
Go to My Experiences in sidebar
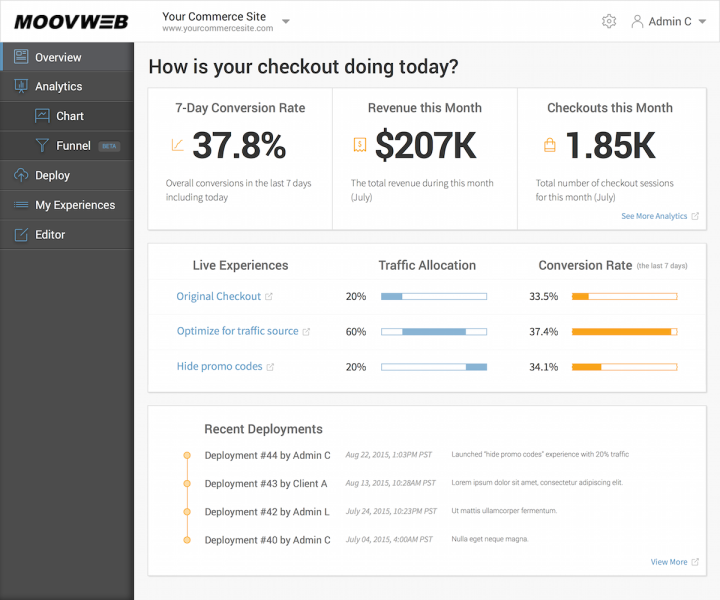[x=74, y=205]
